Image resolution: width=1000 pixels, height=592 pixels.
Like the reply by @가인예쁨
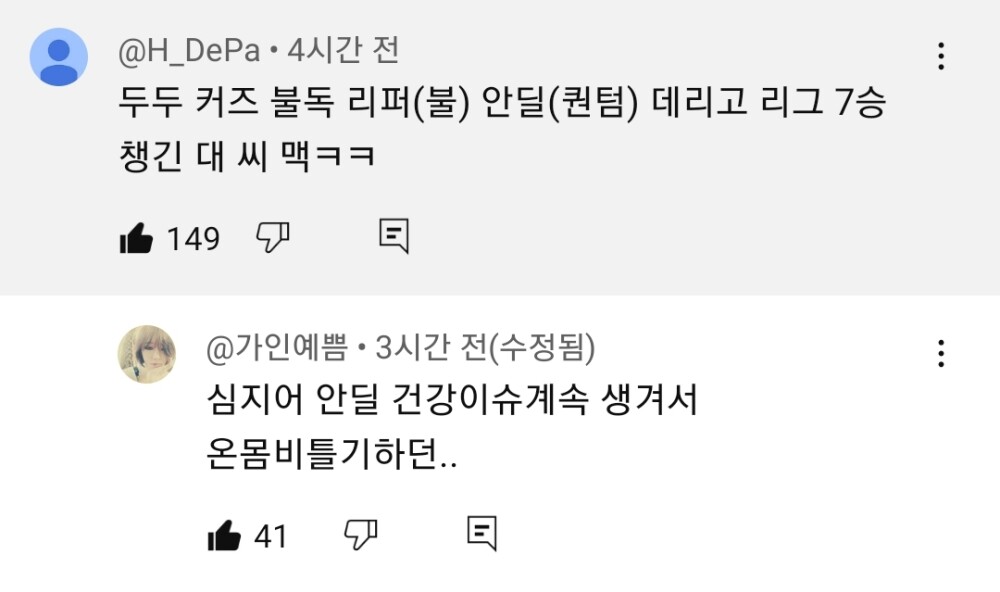224,536
